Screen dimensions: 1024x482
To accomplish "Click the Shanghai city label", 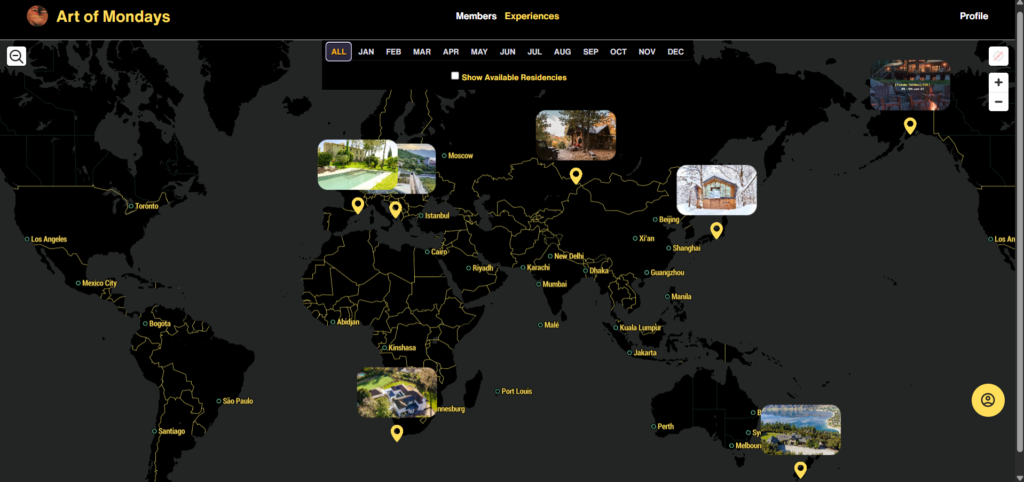I will pyautogui.click(x=686, y=248).
